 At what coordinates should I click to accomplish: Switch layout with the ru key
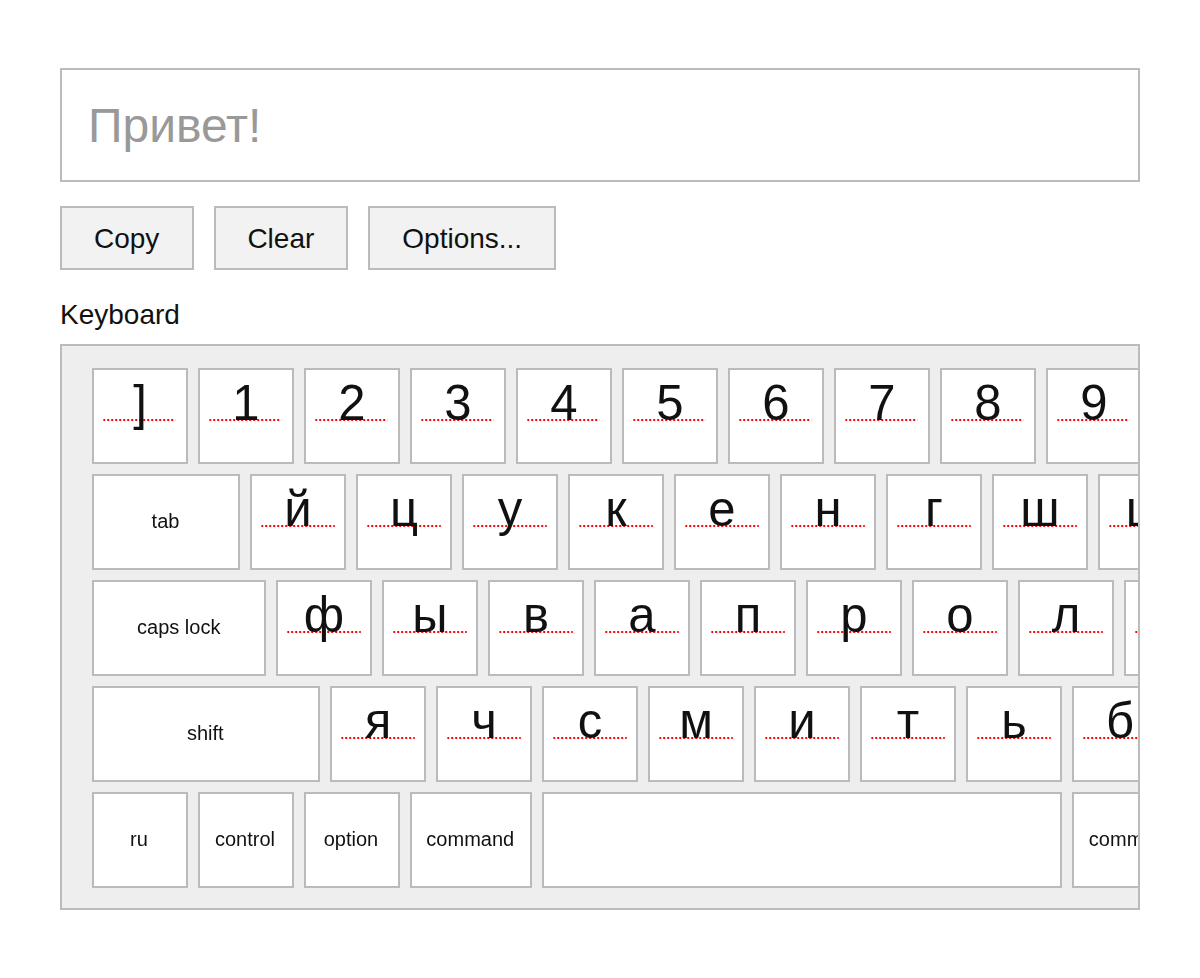pyautogui.click(x=140, y=840)
